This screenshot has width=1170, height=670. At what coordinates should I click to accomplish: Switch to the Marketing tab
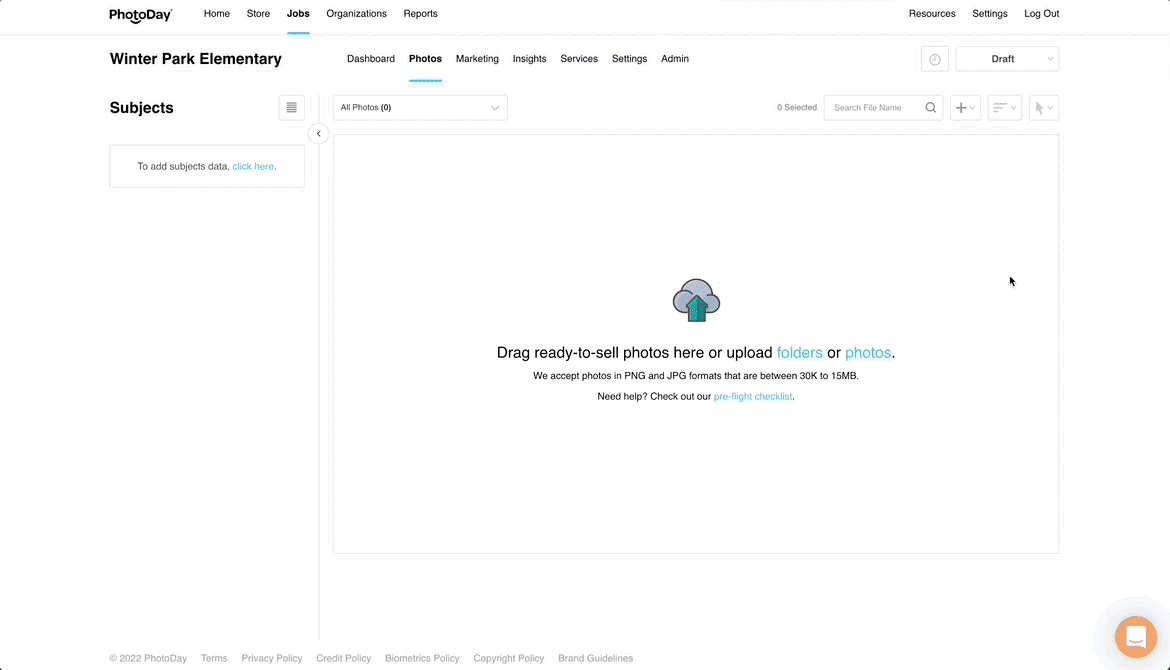click(x=477, y=59)
